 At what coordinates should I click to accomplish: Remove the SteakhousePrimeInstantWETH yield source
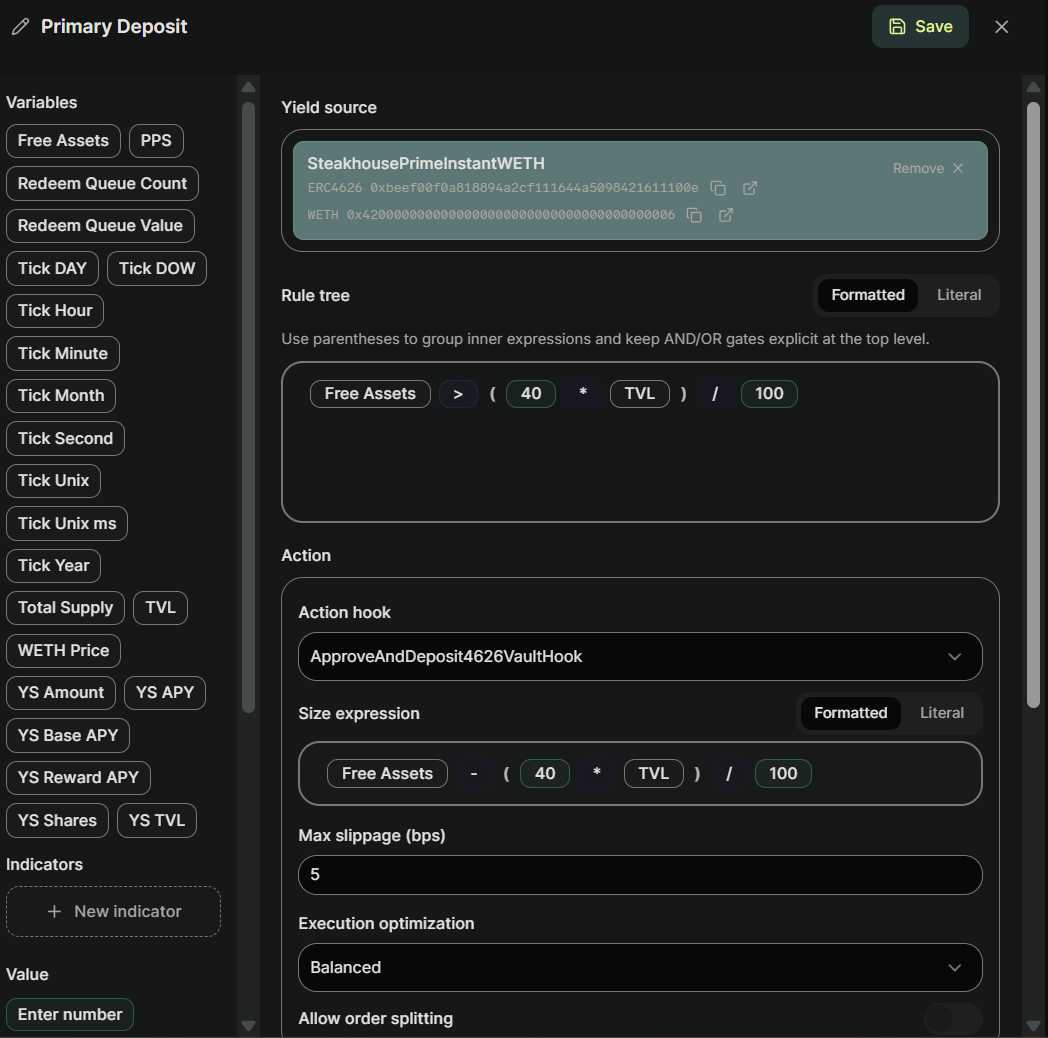(928, 168)
